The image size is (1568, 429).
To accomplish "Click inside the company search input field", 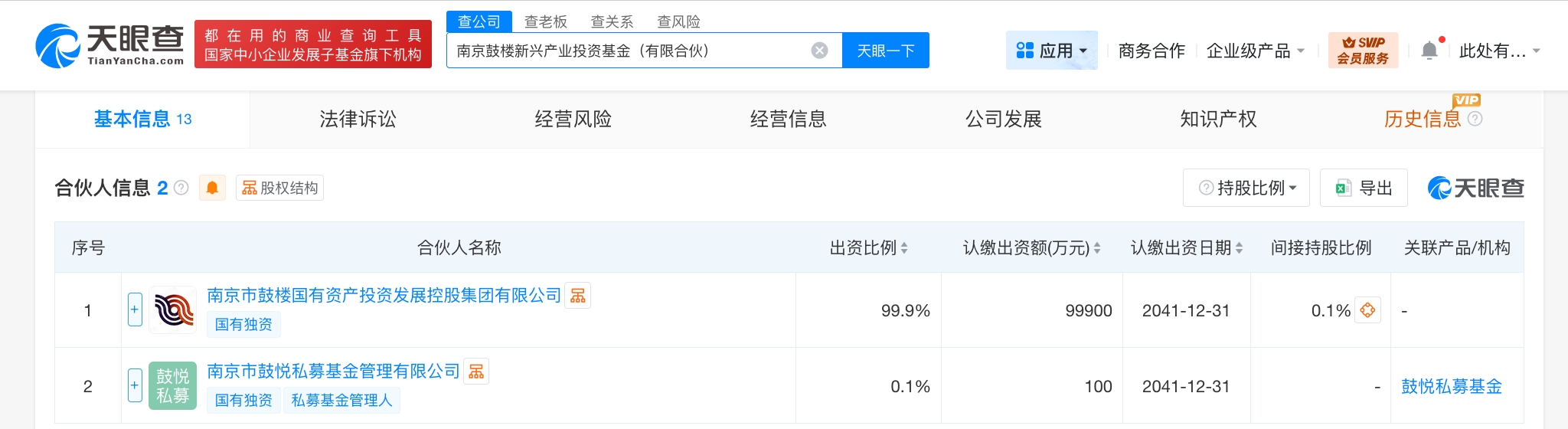I will pos(628,51).
